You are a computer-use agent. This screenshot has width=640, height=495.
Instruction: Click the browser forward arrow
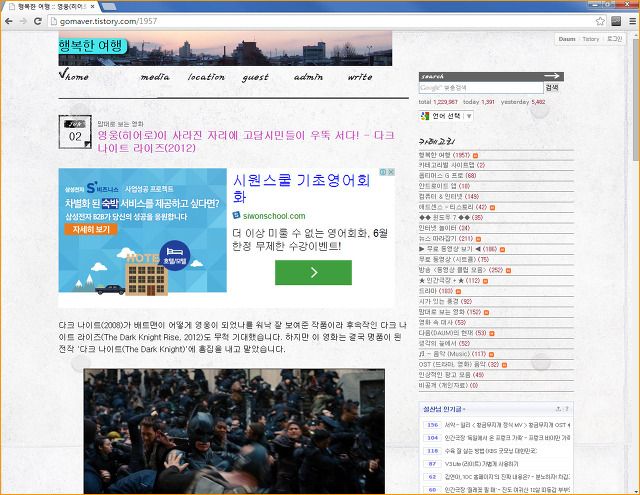23,21
